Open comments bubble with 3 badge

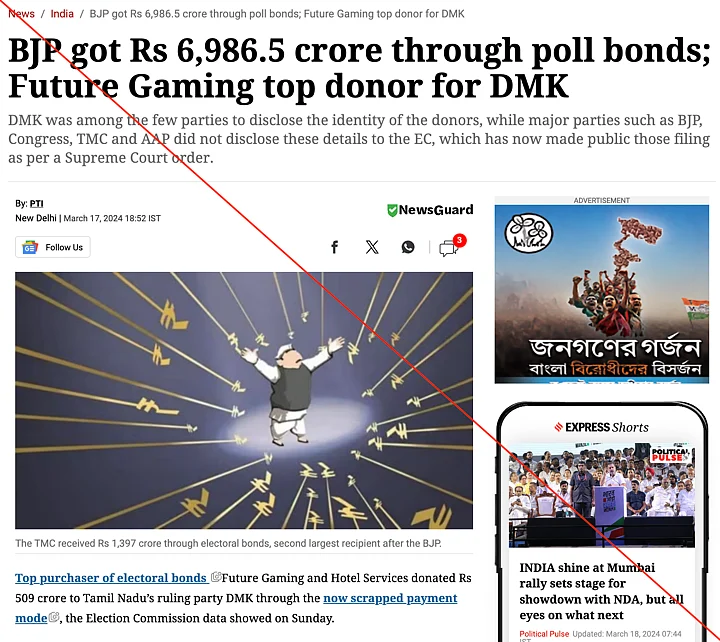(452, 246)
